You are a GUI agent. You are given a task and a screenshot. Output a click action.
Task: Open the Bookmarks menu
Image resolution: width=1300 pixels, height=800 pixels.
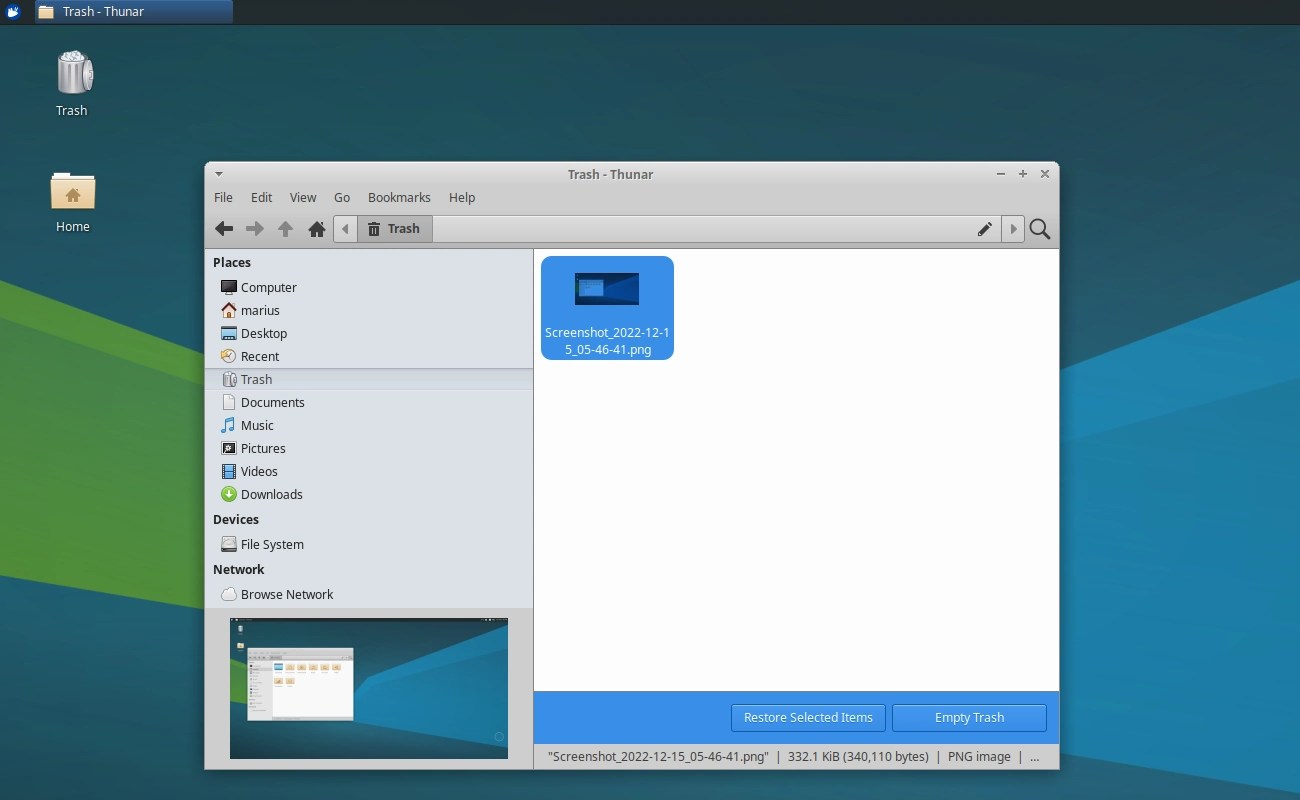(399, 197)
